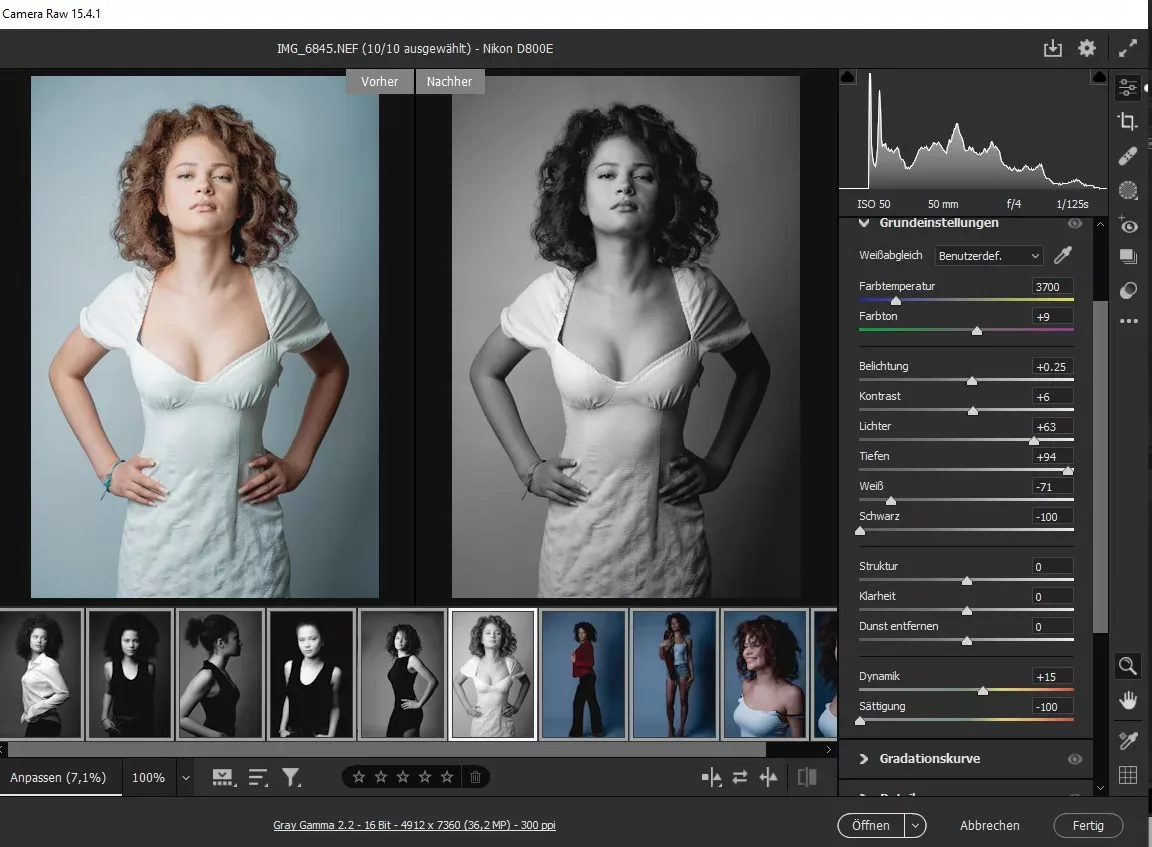Adjust the Farbtemperatur slider handle
The height and width of the screenshot is (847, 1152).
click(x=896, y=300)
